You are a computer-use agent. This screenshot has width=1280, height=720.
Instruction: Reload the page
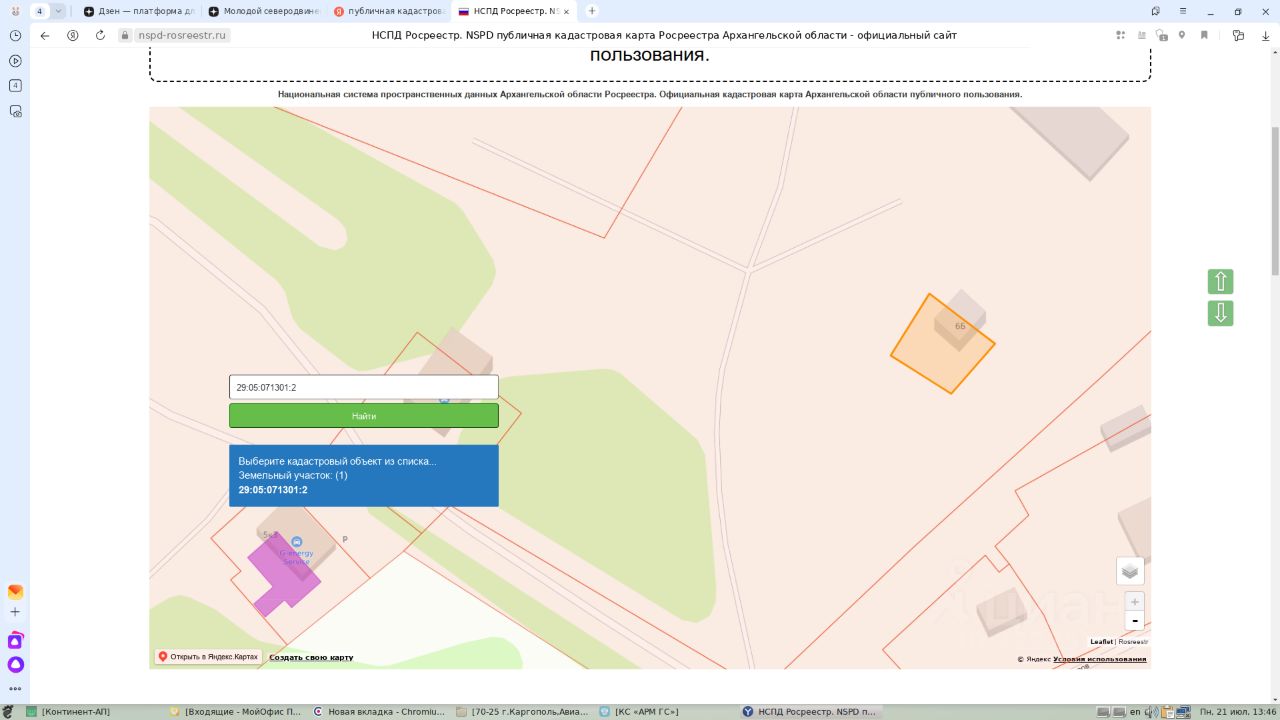(100, 35)
